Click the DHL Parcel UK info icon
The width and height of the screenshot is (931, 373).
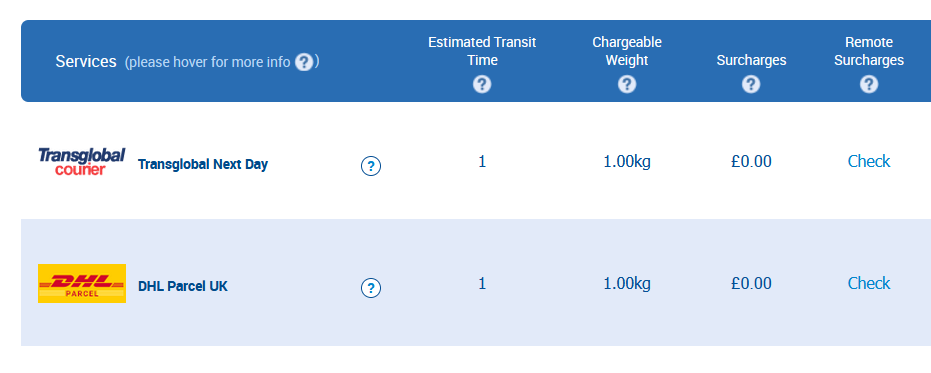pyautogui.click(x=370, y=288)
